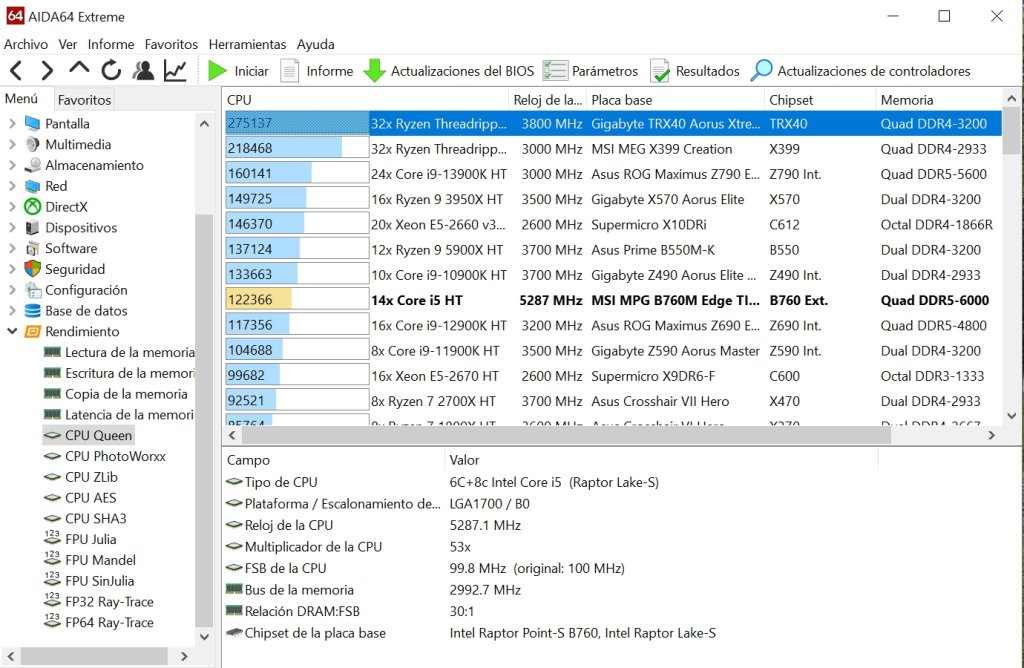Viewport: 1024px width, 668px height.
Task: Go forward with the right arrow icon
Action: (47, 71)
